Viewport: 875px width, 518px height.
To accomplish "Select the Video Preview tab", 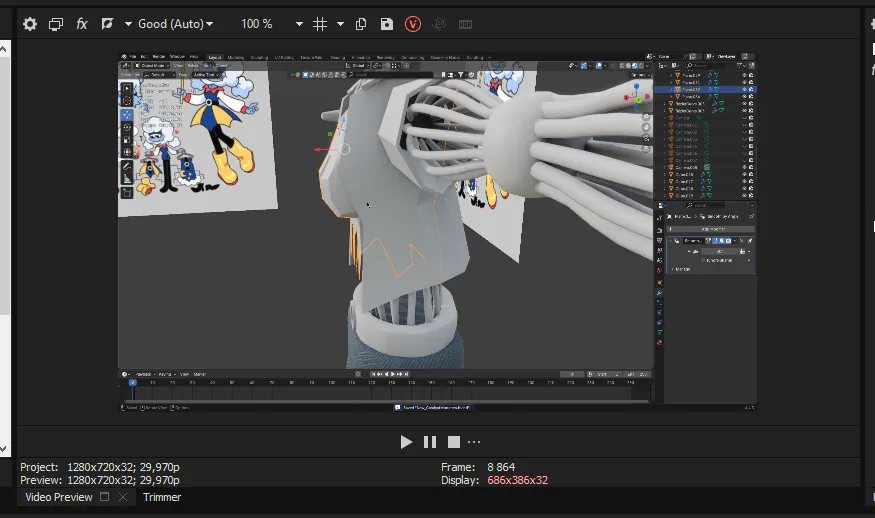I will 59,497.
